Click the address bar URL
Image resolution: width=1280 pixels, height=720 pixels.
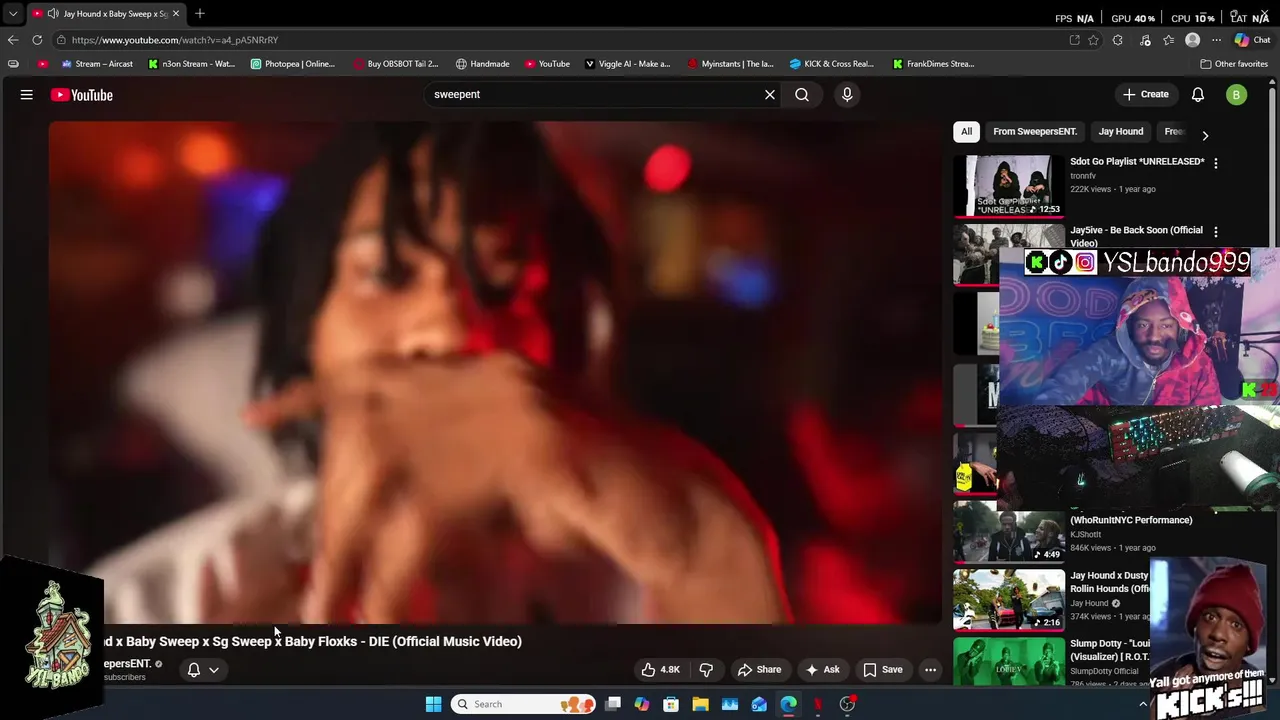(x=175, y=40)
